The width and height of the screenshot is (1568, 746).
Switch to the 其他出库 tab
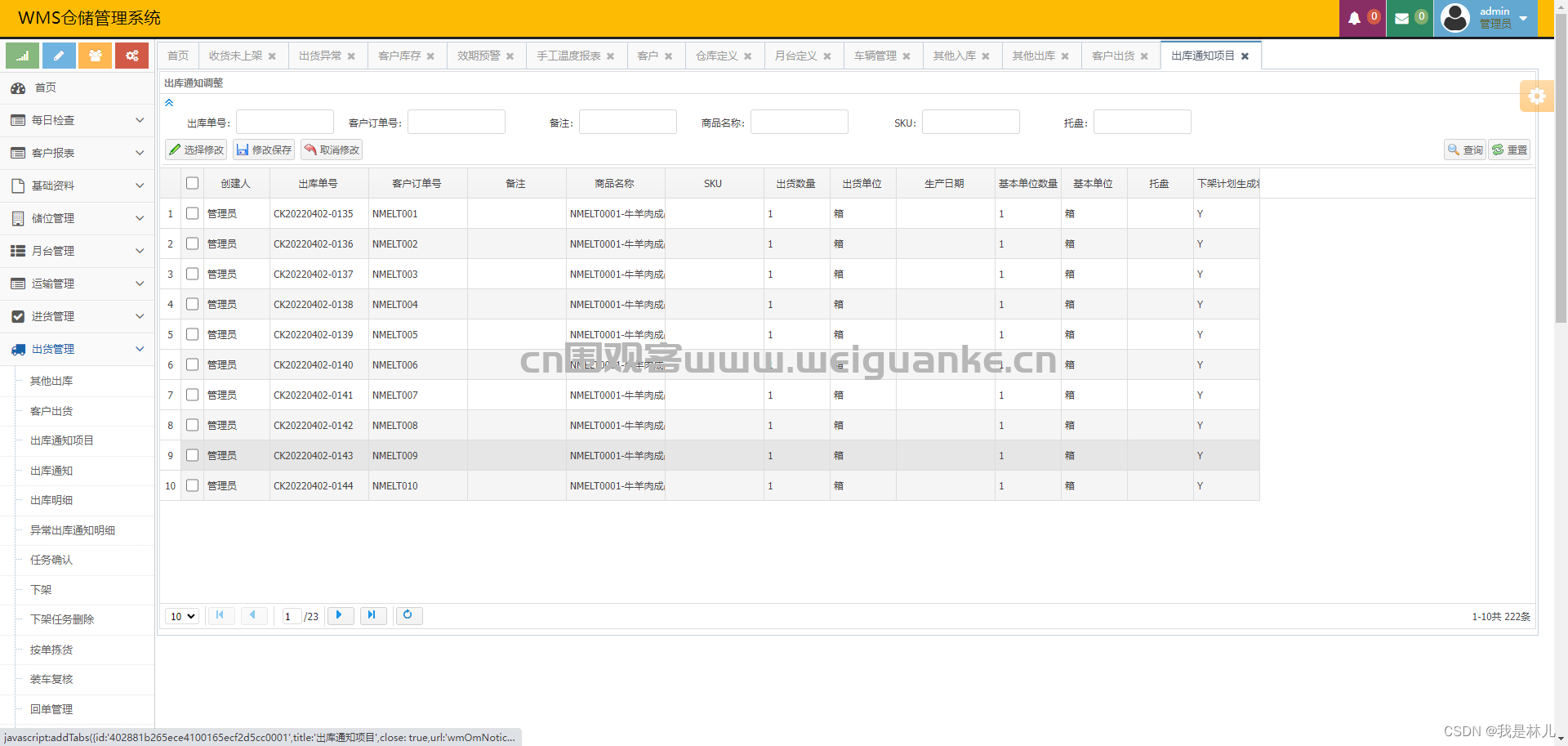pyautogui.click(x=1034, y=56)
